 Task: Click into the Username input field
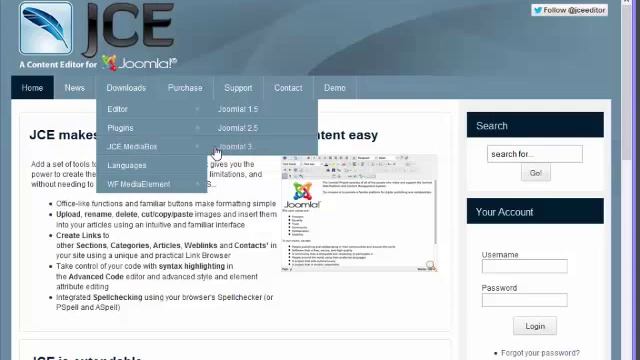coord(524,266)
